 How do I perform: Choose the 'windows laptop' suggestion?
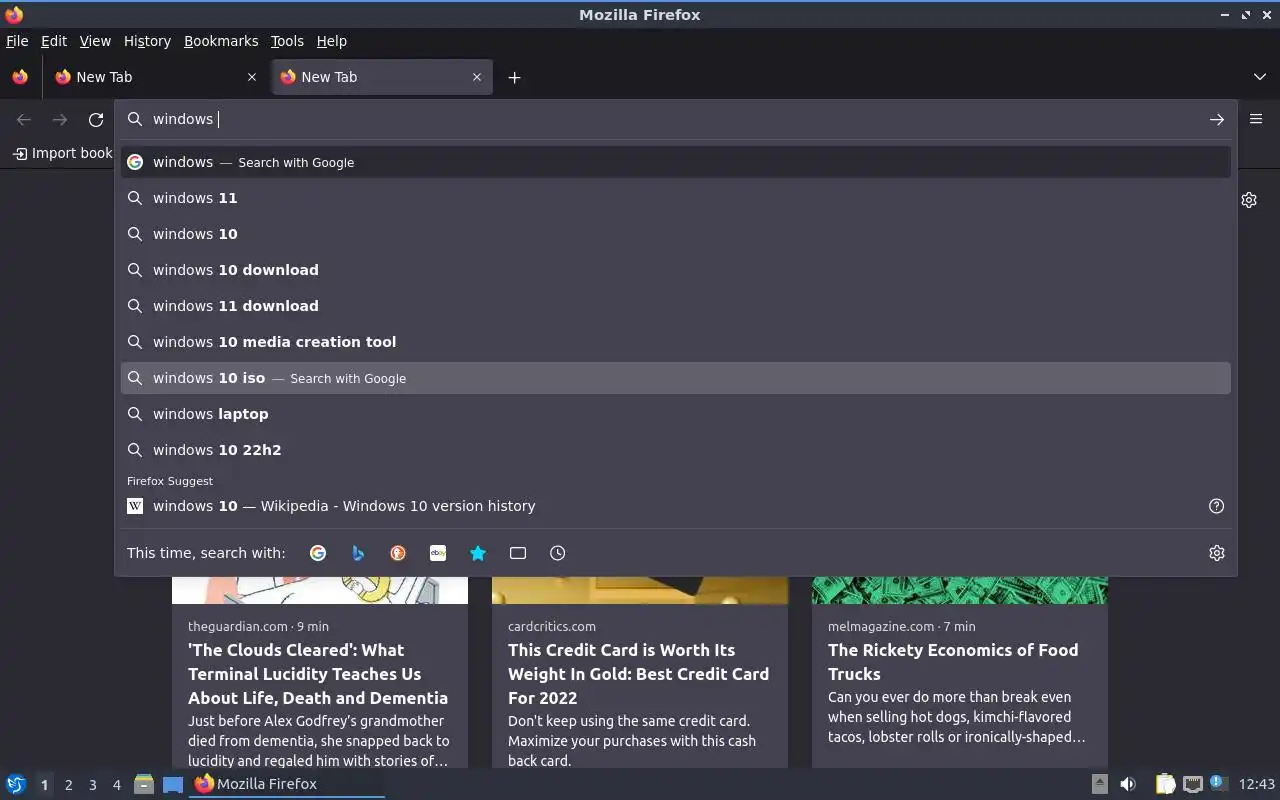[676, 414]
